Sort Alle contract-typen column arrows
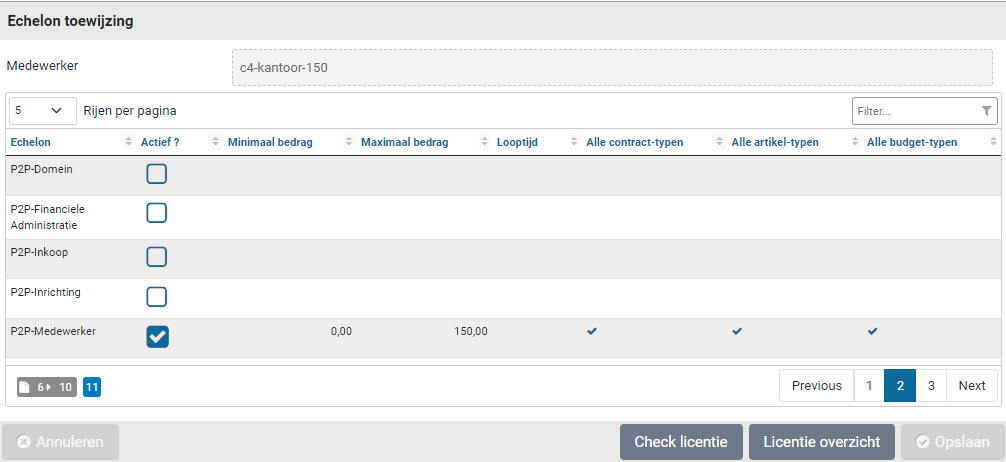1006x462 pixels. coord(721,142)
